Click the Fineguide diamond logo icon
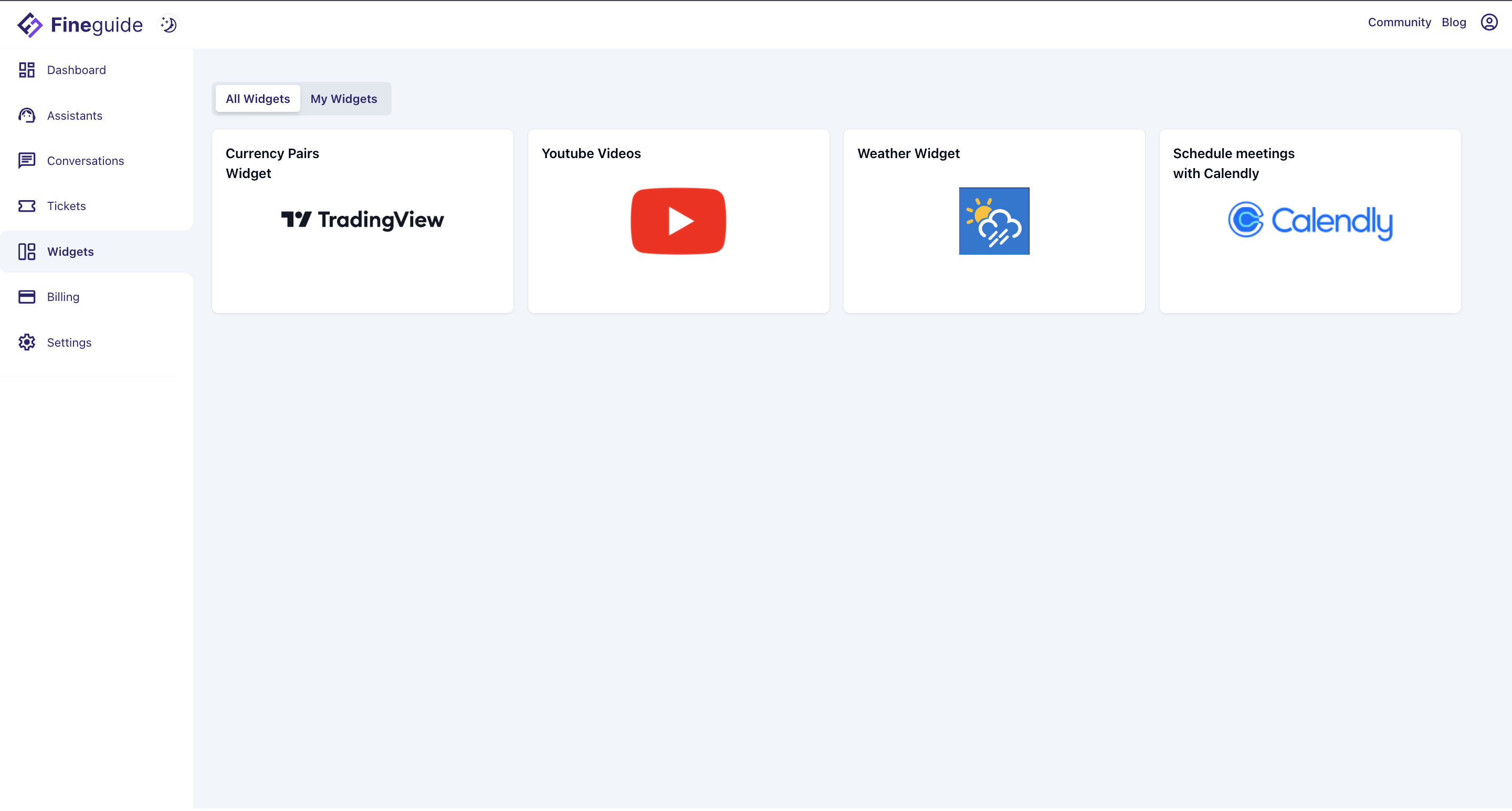Screen dimensions: 1512x811 point(29,25)
